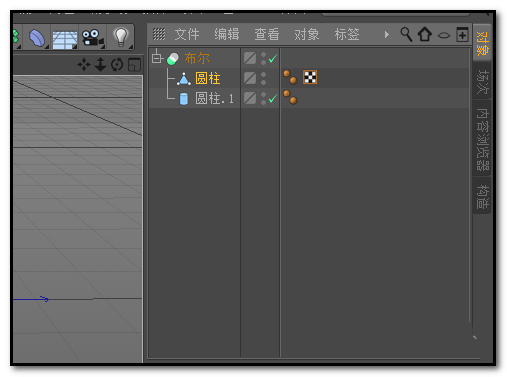Screen dimensions: 507x377
Task: Select the 布尔 object name
Action: 197,58
